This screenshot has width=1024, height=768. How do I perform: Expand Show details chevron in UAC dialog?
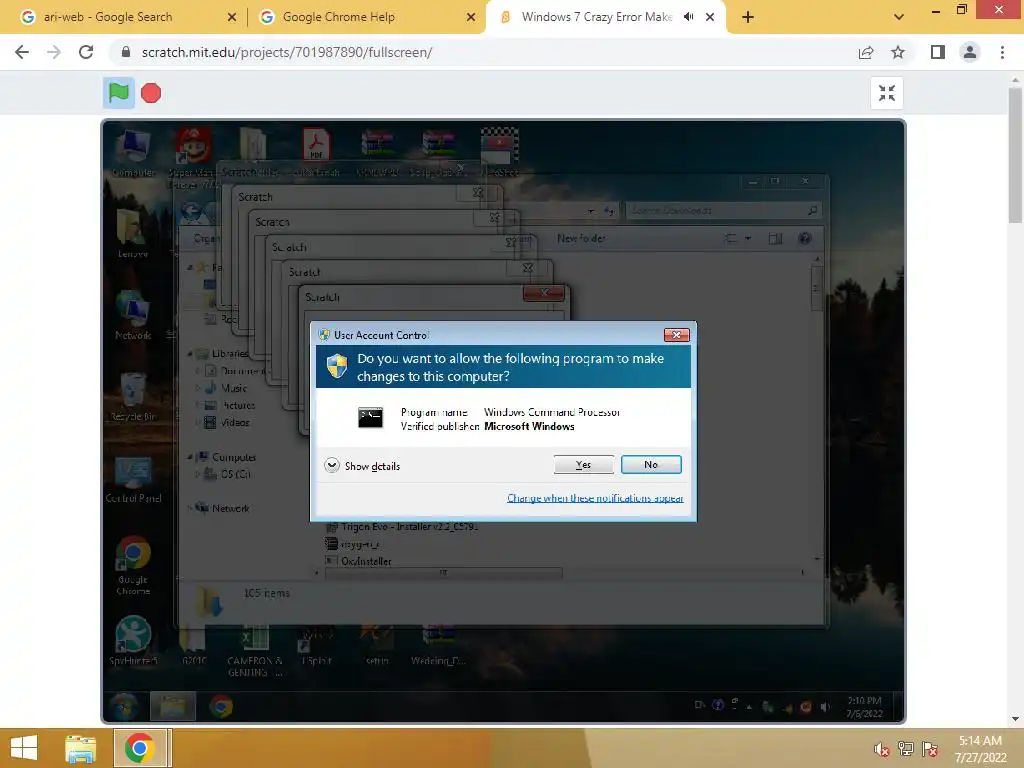tap(332, 465)
